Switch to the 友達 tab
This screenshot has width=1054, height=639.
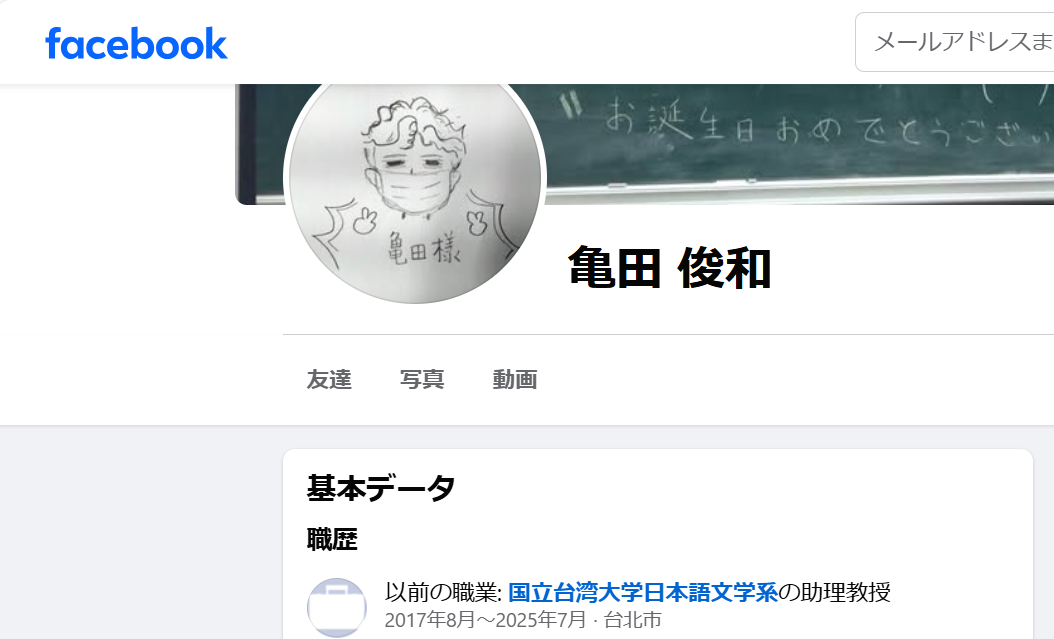(329, 380)
